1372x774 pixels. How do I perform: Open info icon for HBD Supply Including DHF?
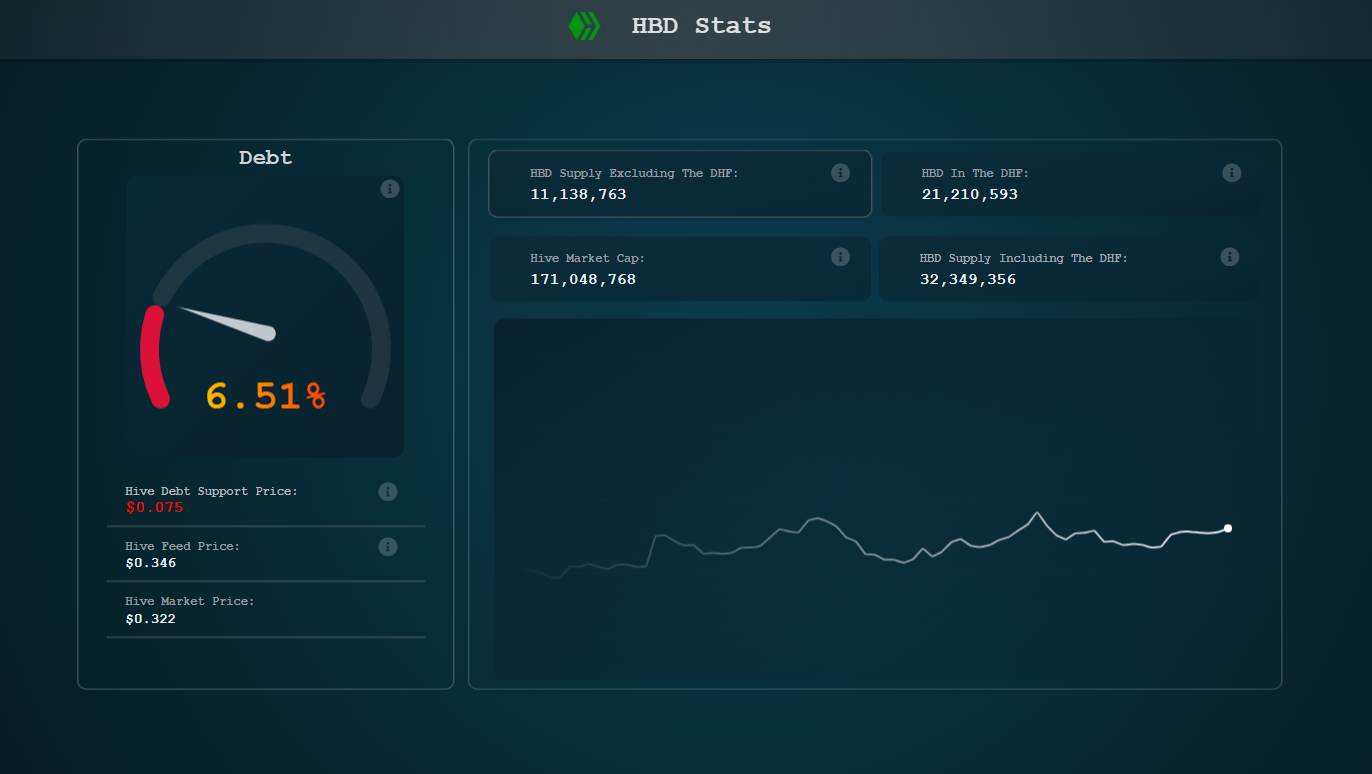tap(1229, 257)
